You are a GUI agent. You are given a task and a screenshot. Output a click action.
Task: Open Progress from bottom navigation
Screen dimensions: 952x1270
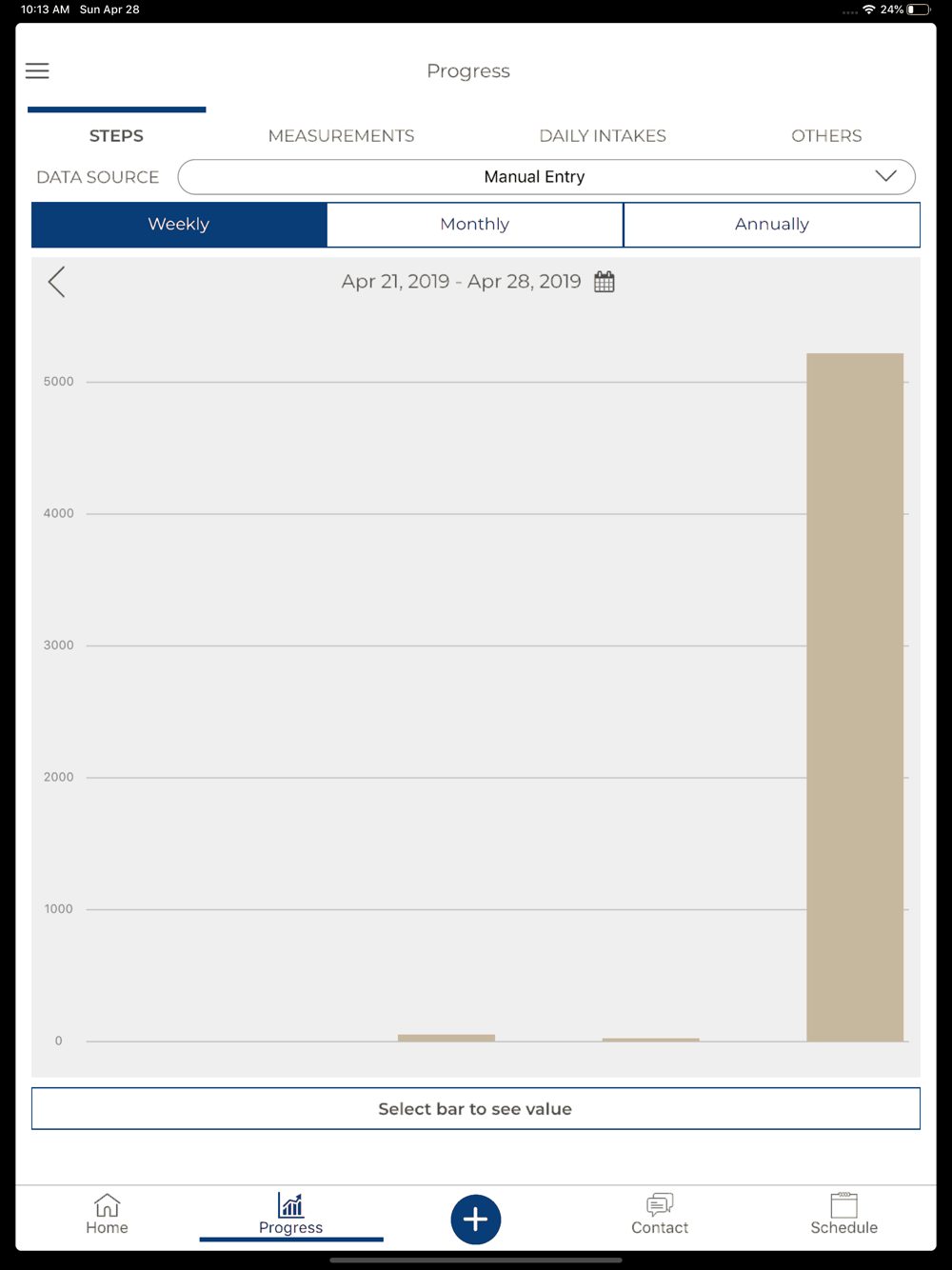click(x=290, y=1215)
